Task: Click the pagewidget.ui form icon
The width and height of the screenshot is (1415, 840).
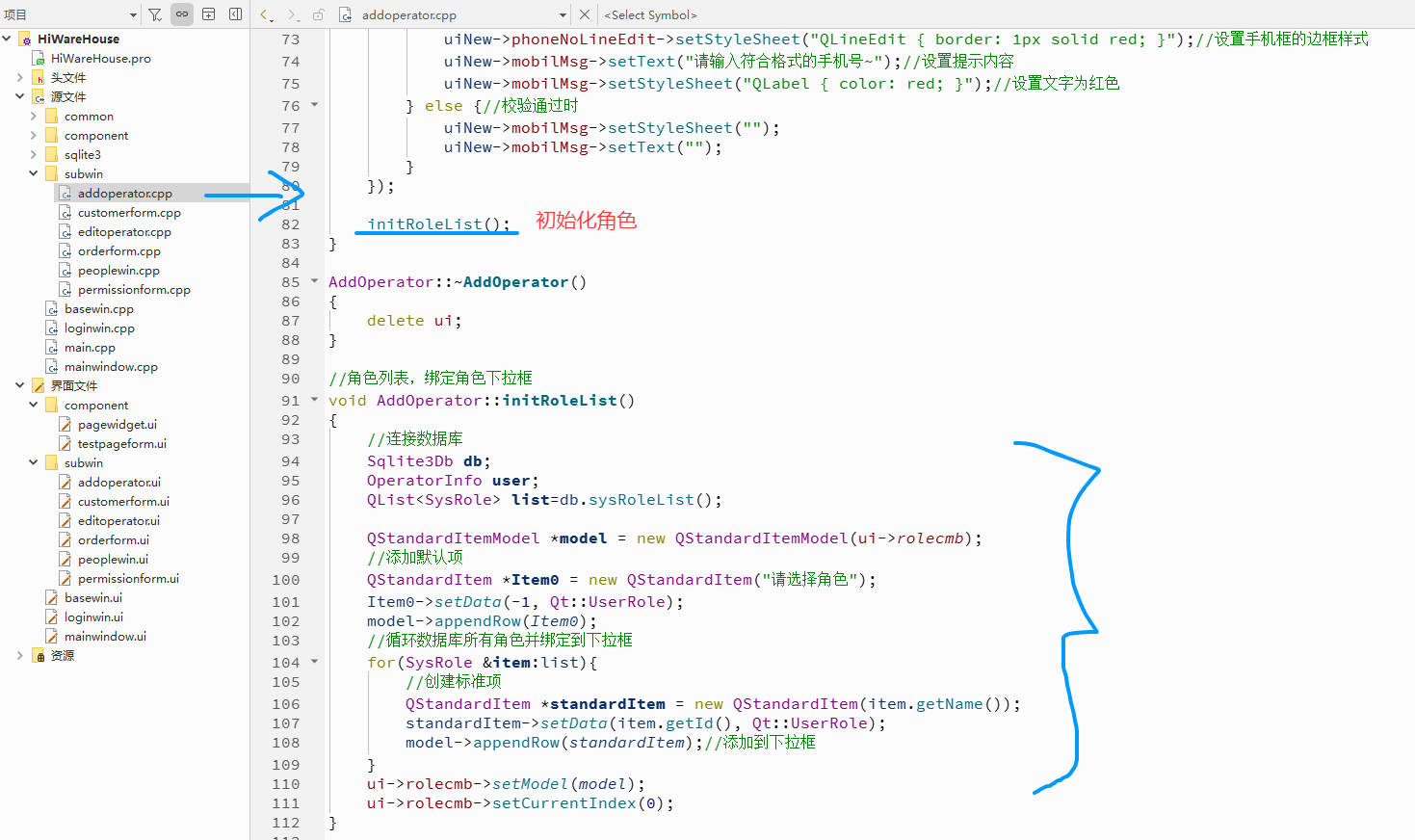Action: [x=66, y=424]
